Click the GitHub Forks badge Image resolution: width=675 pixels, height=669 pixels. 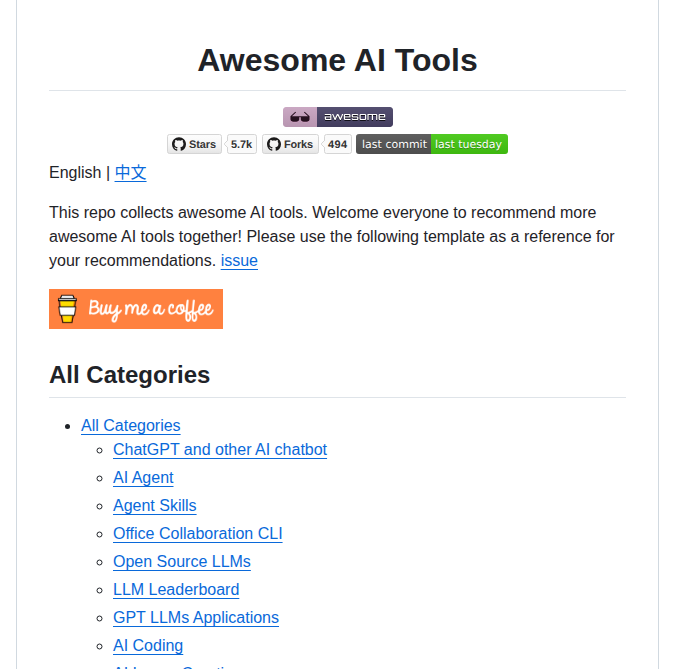(x=290, y=144)
